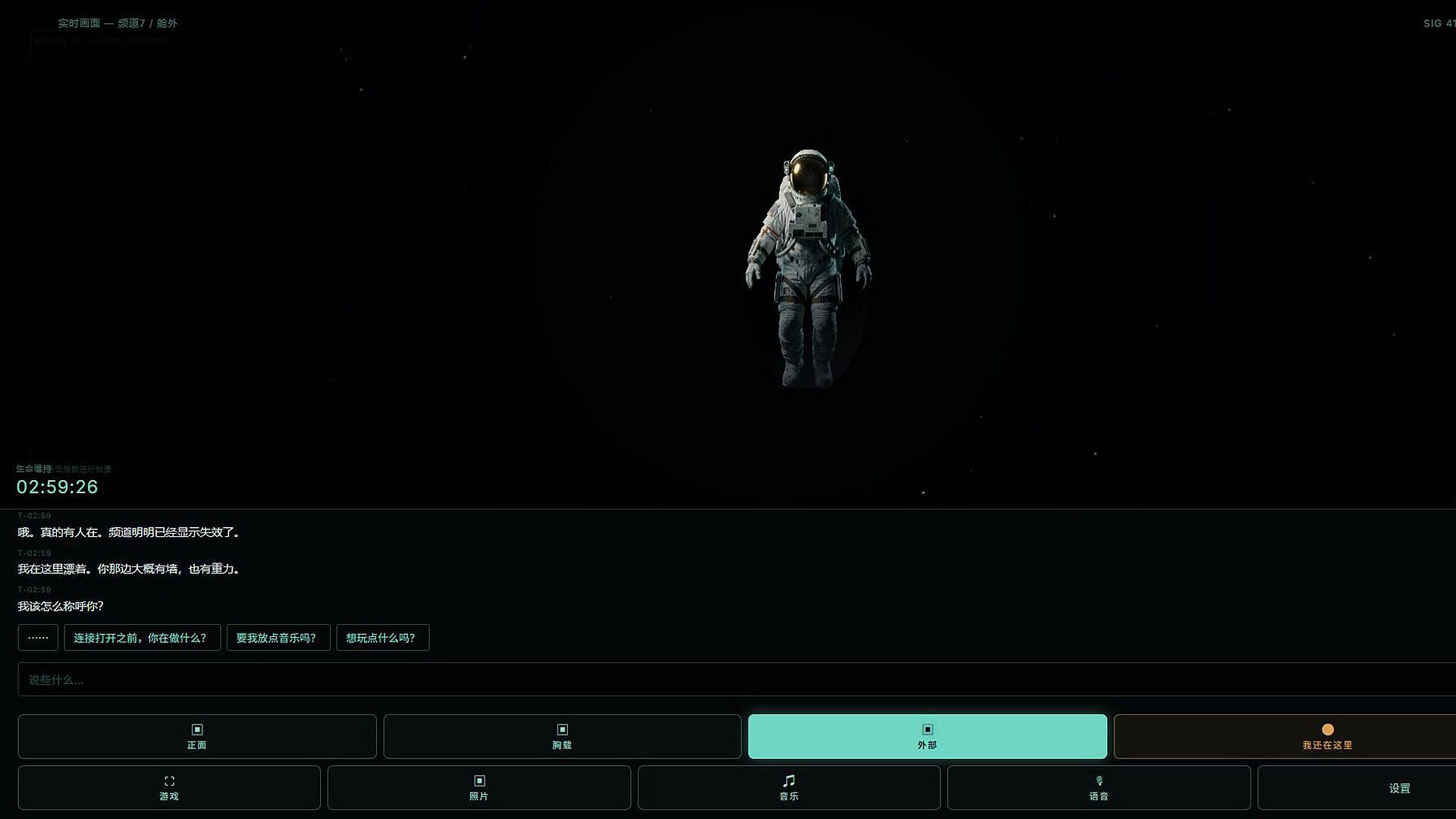Click message 哦。真的有人在。频道明明已经显示失效了。
1456x819 pixels.
130,532
